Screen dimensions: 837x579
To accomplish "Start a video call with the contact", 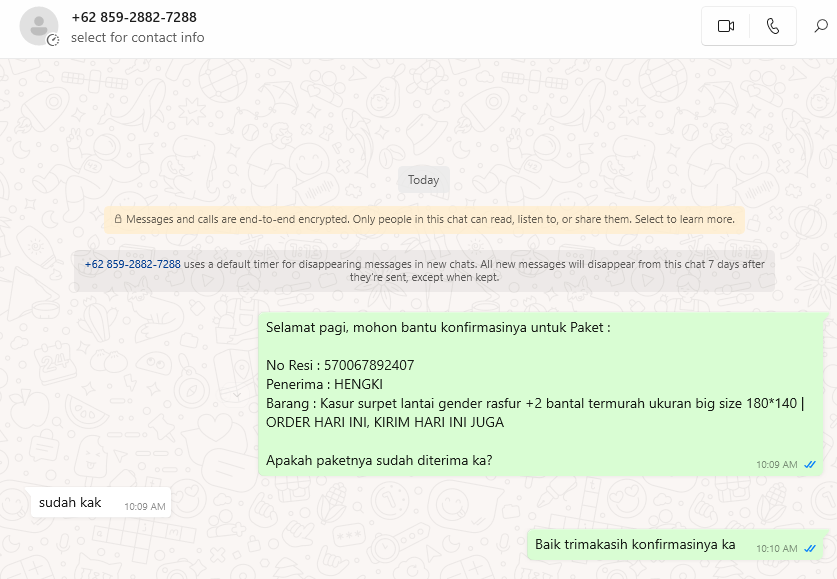I will click(x=725, y=26).
